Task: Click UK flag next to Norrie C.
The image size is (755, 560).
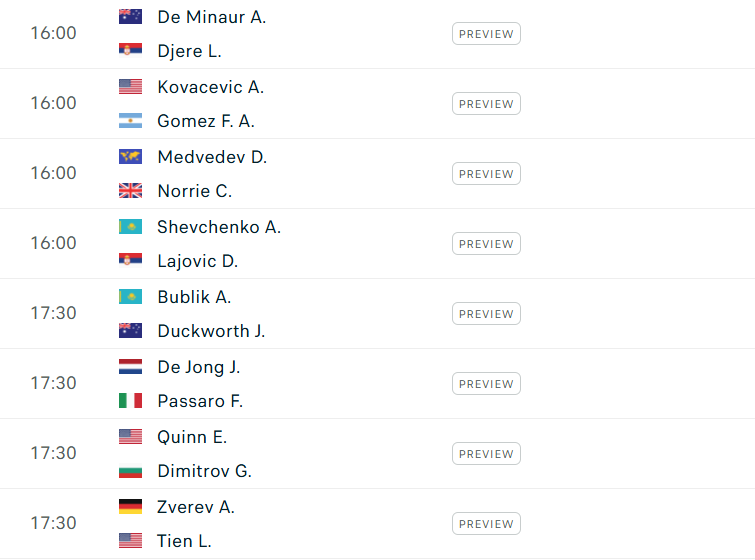Action: pyautogui.click(x=130, y=191)
